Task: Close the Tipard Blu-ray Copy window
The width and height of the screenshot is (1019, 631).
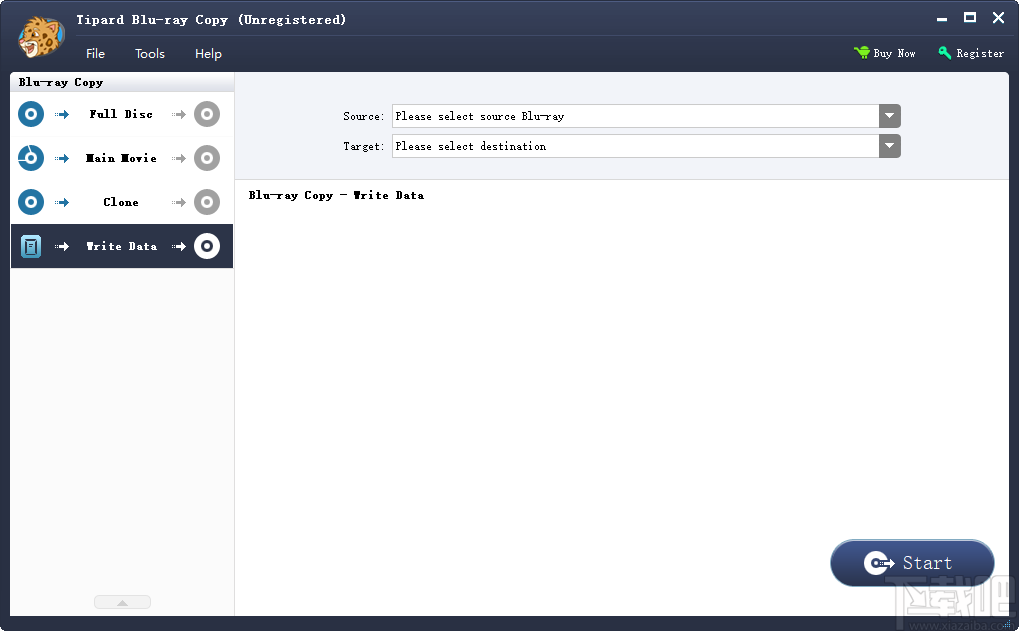Action: click(999, 18)
